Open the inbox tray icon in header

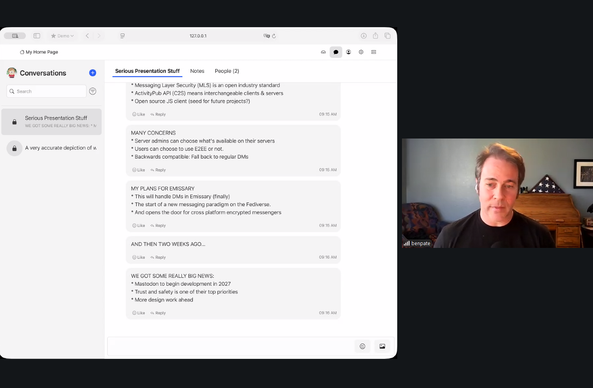pos(323,52)
